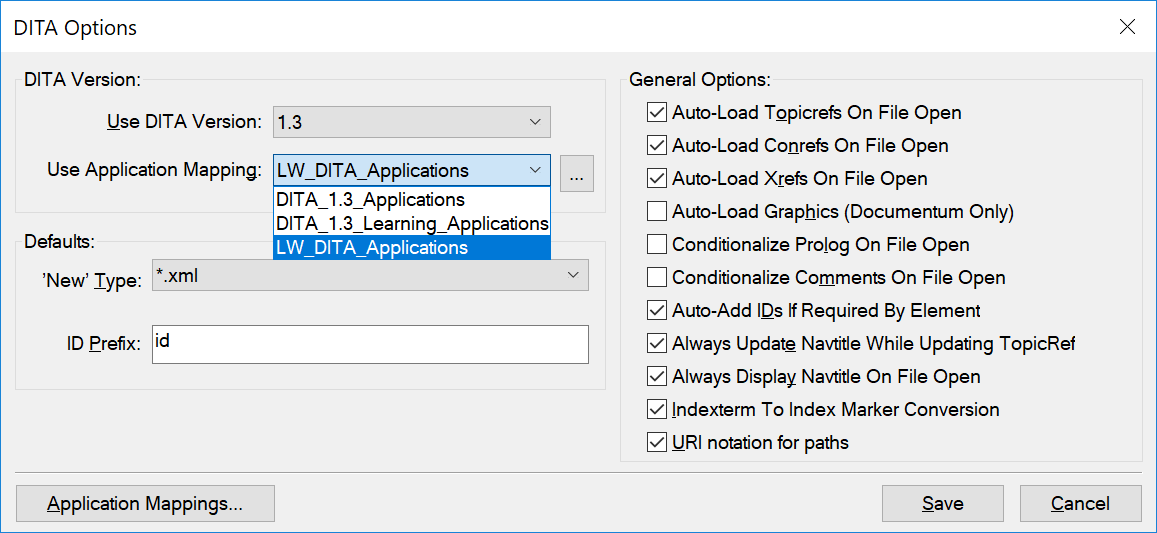Expand the 'New' Type dropdown

pos(370,275)
